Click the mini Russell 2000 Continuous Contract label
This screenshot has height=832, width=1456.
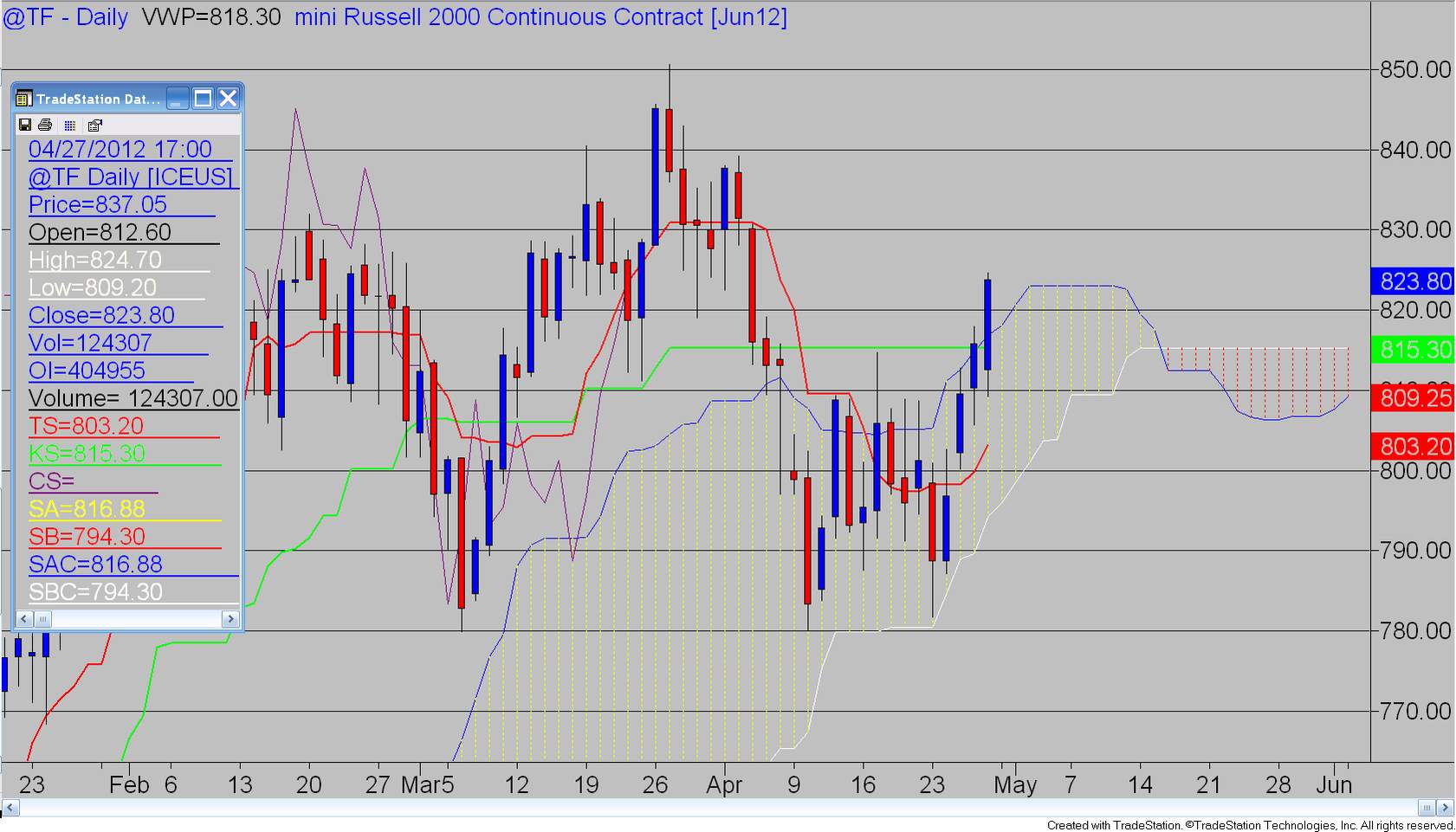coord(540,17)
